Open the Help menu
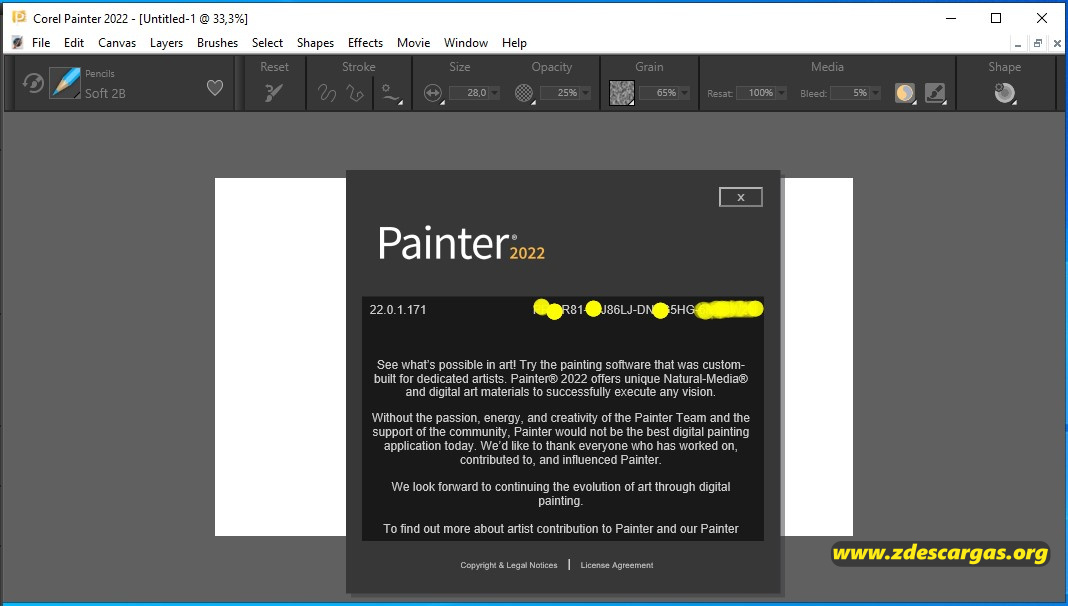This screenshot has width=1068, height=606. pos(514,42)
